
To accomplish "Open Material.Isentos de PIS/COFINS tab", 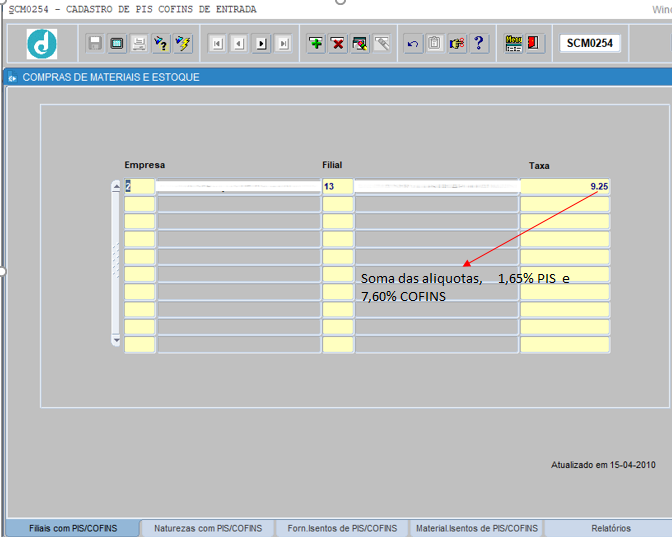I will pos(477,528).
